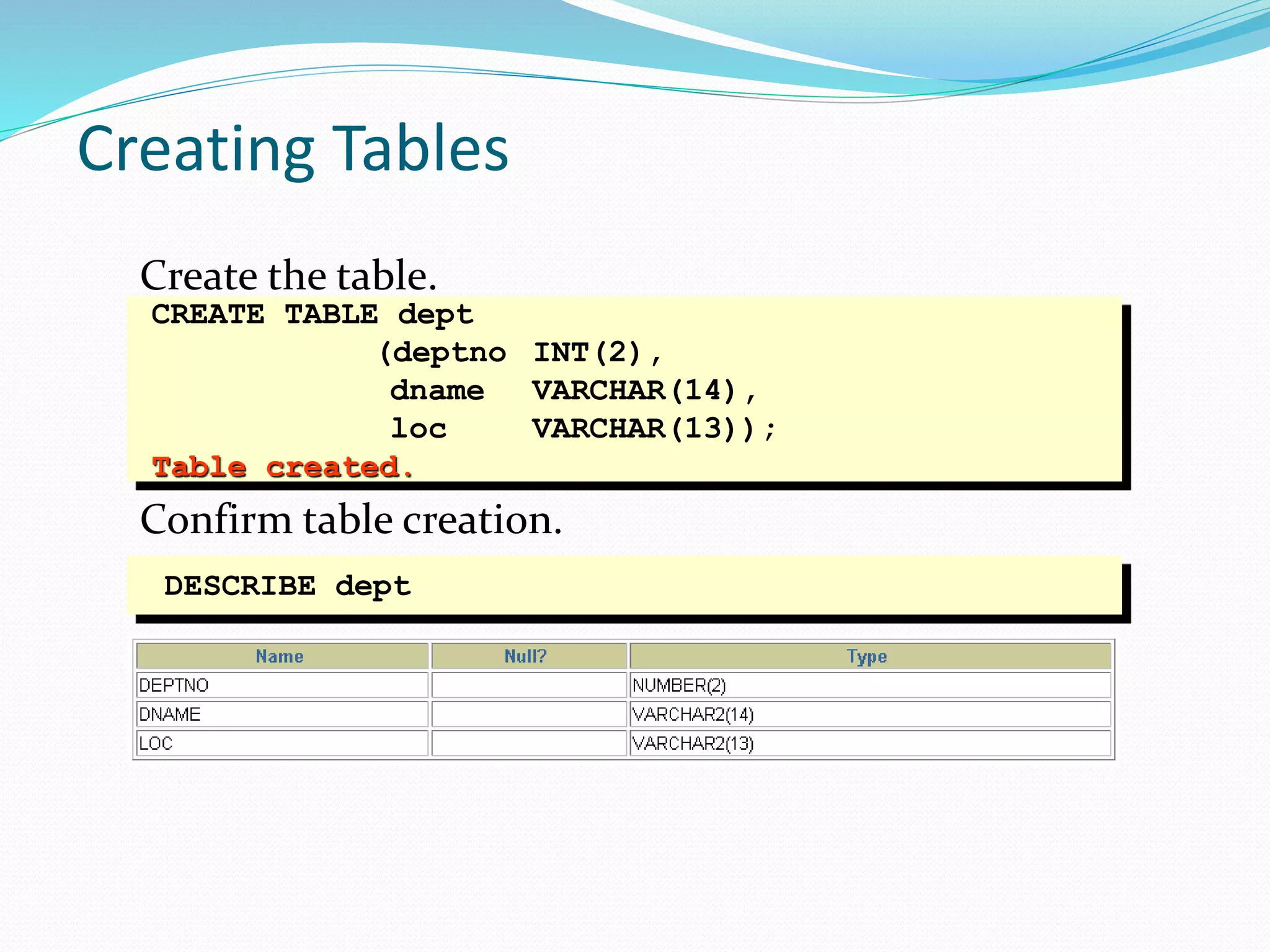Click the 'dname VARCHAR(14),' code line
Screen dimensions: 1270x952
point(574,391)
